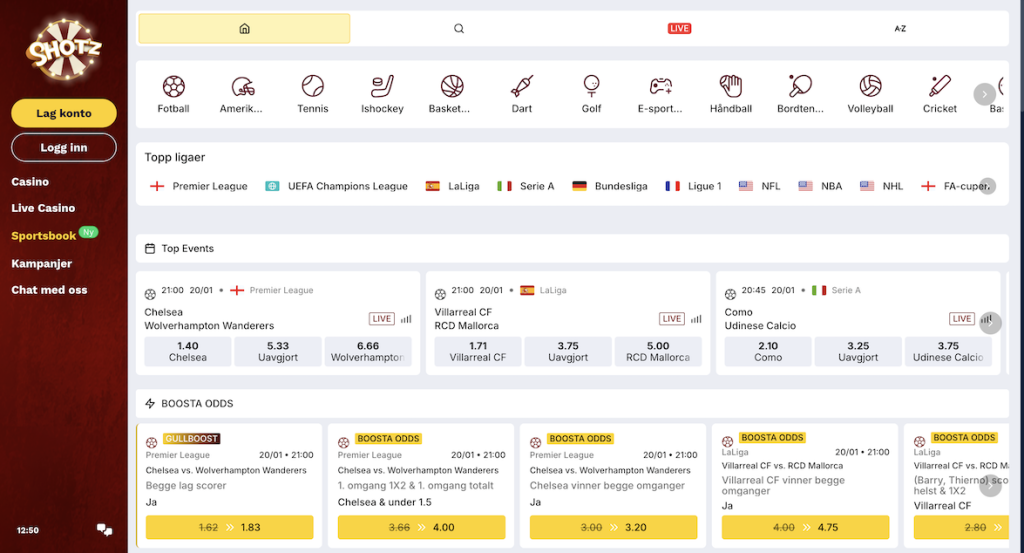
Task: Open Ligue 1 top league
Action: pyautogui.click(x=693, y=186)
